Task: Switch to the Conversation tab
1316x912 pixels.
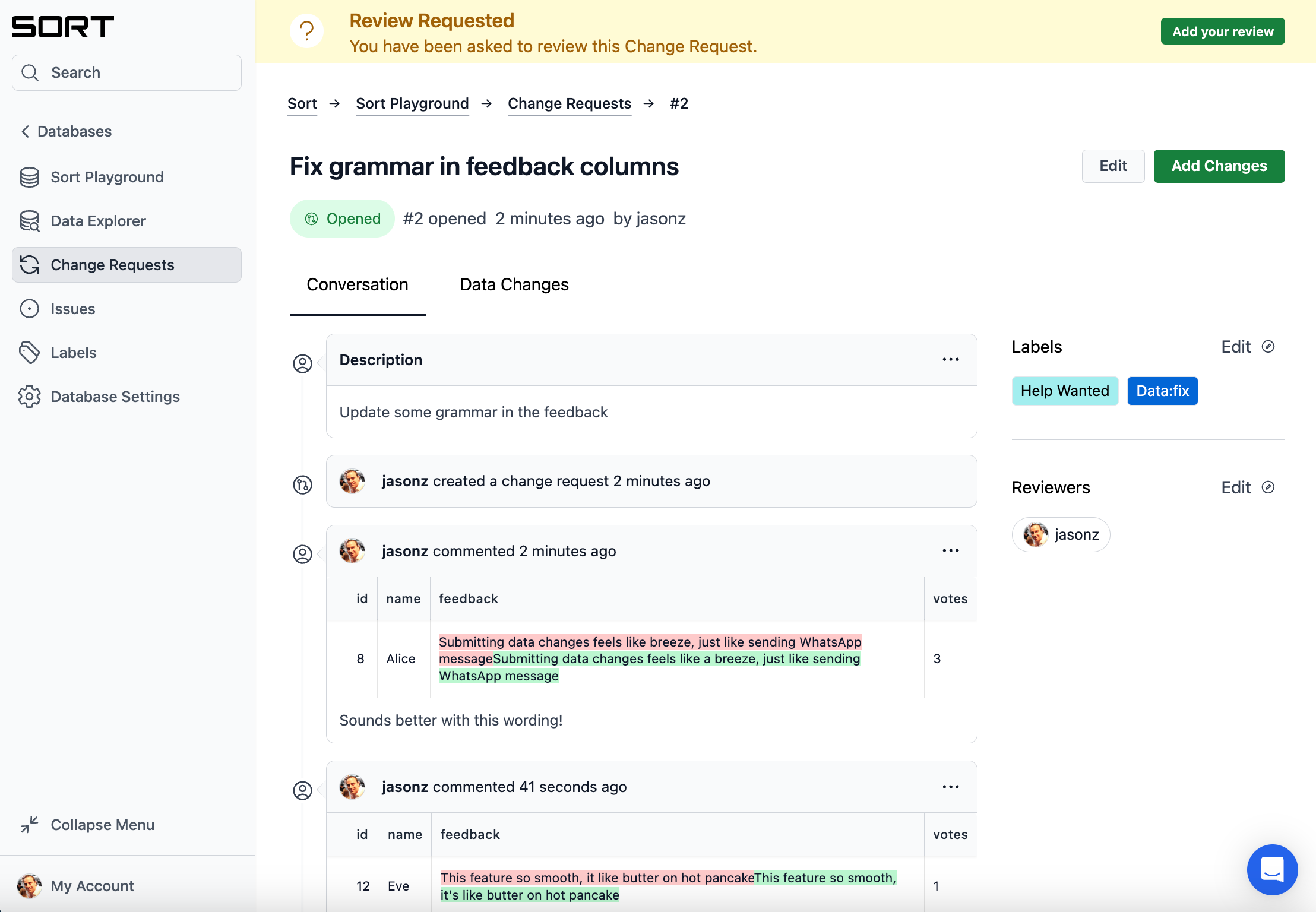Action: click(x=358, y=284)
